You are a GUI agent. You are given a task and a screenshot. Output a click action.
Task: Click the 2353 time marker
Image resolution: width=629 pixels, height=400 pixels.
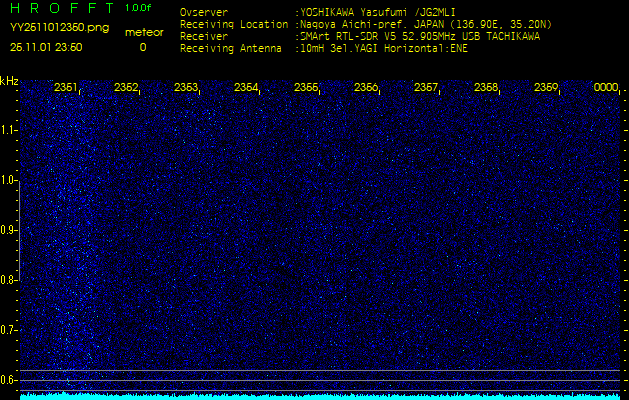click(x=186, y=88)
